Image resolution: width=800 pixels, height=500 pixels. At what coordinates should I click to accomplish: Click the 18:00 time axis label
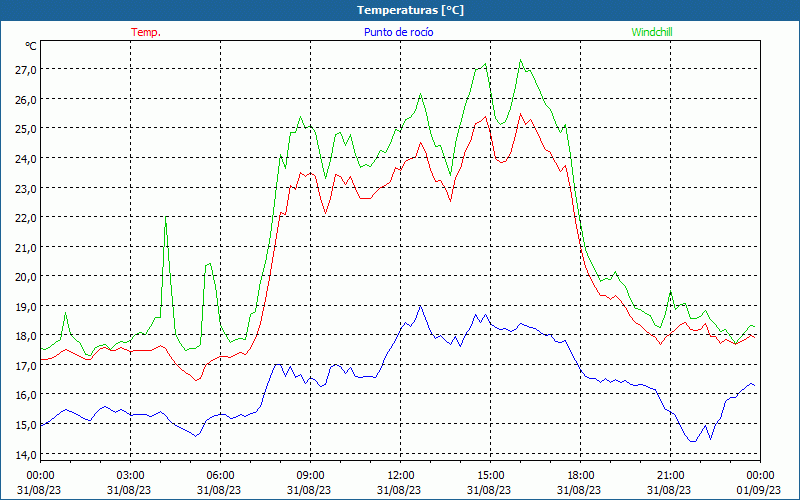[x=581, y=476]
